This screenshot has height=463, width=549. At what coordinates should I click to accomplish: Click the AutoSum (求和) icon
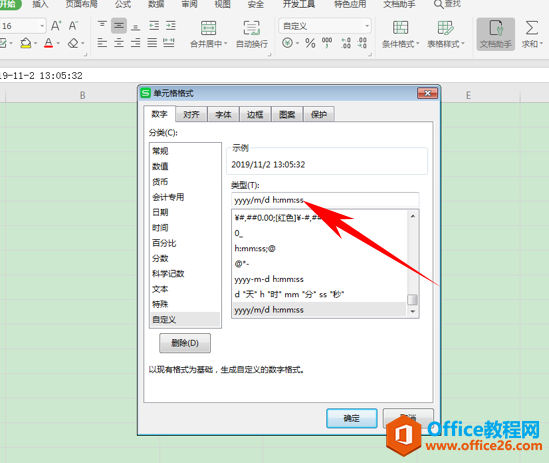click(531, 28)
